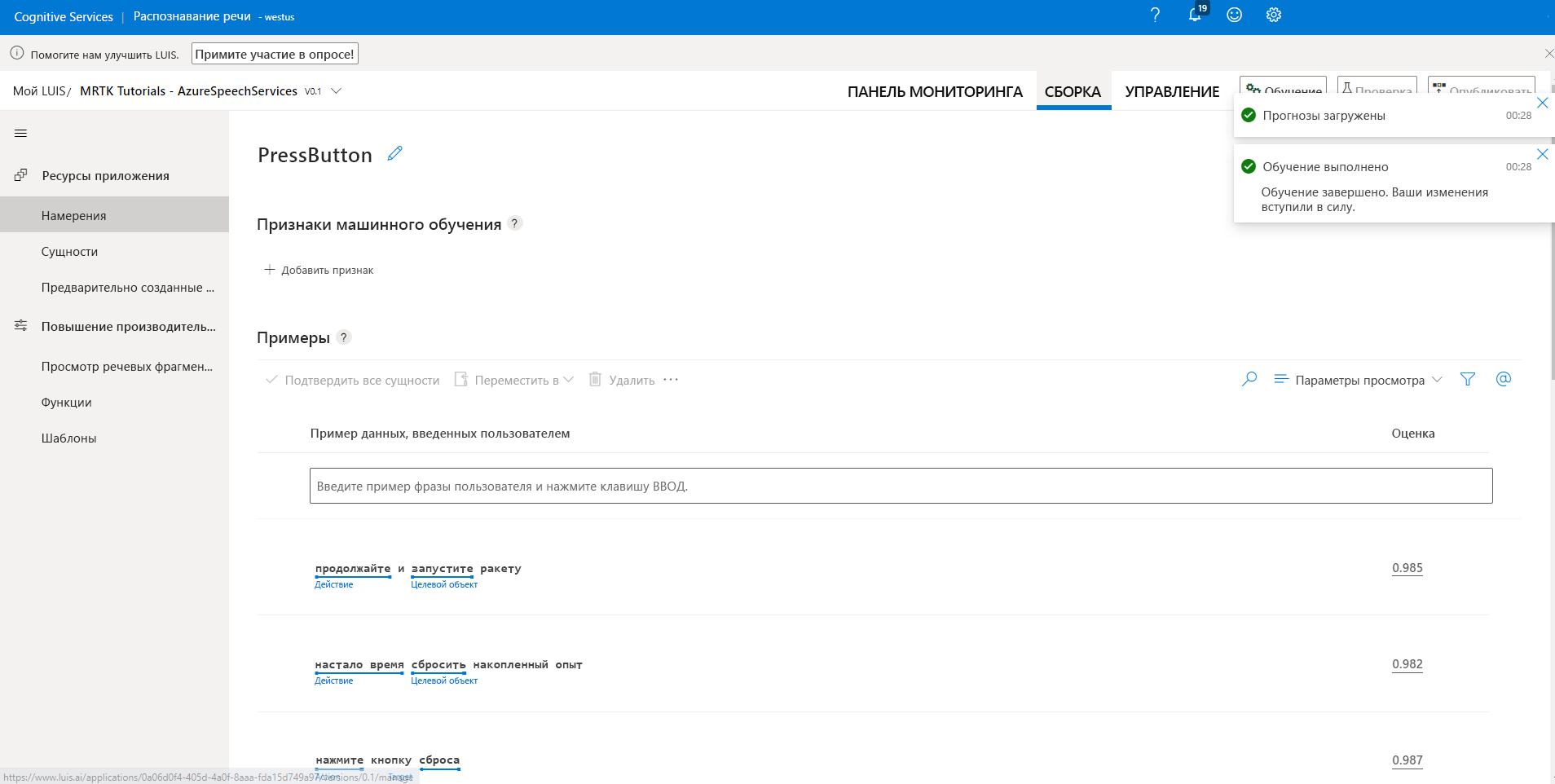This screenshot has height=784, width=1555.
Task: Confirm all entities with the checkmark action
Action: (271, 379)
